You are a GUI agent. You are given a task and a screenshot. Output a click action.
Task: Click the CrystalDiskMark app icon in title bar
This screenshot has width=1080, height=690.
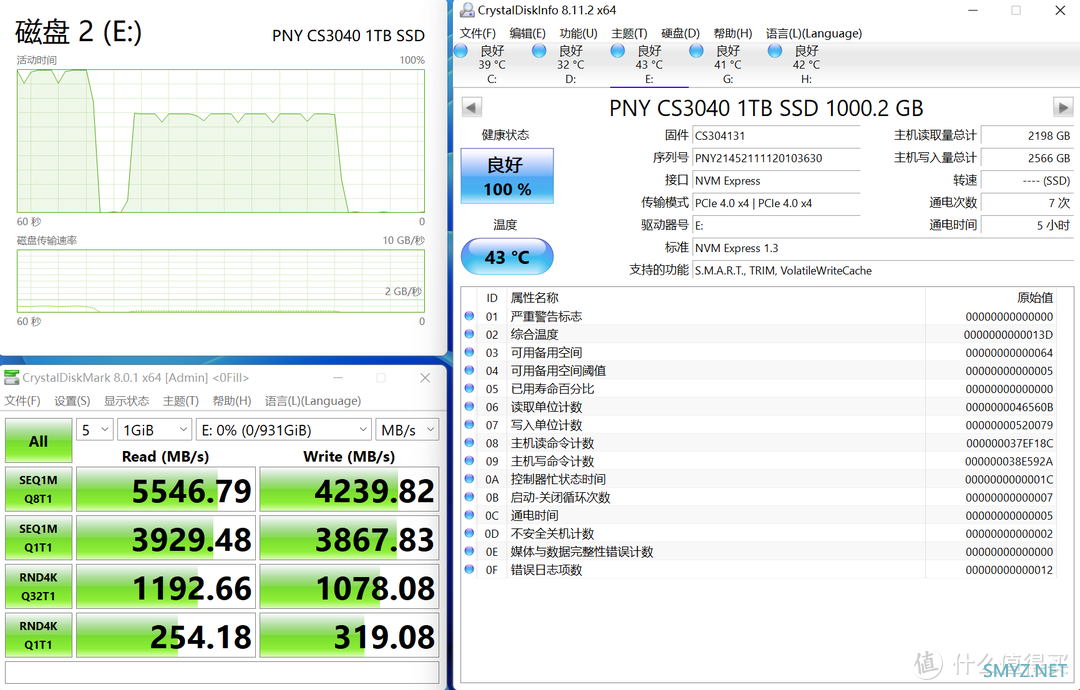click(x=12, y=377)
